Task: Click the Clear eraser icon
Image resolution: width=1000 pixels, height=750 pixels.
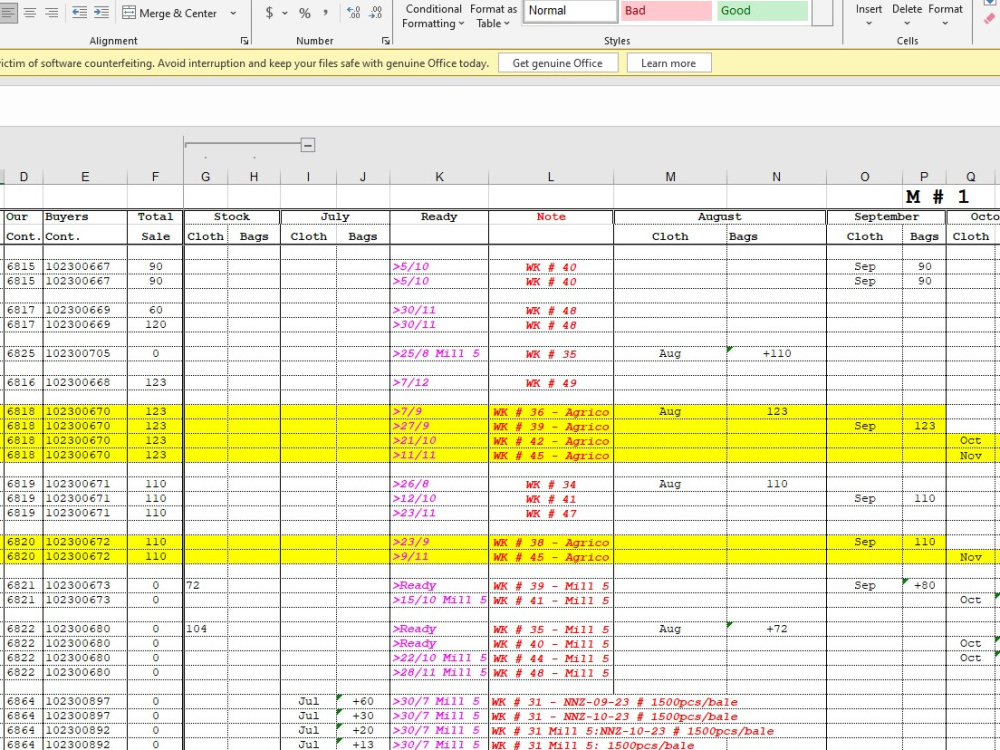Action: pyautogui.click(x=990, y=18)
